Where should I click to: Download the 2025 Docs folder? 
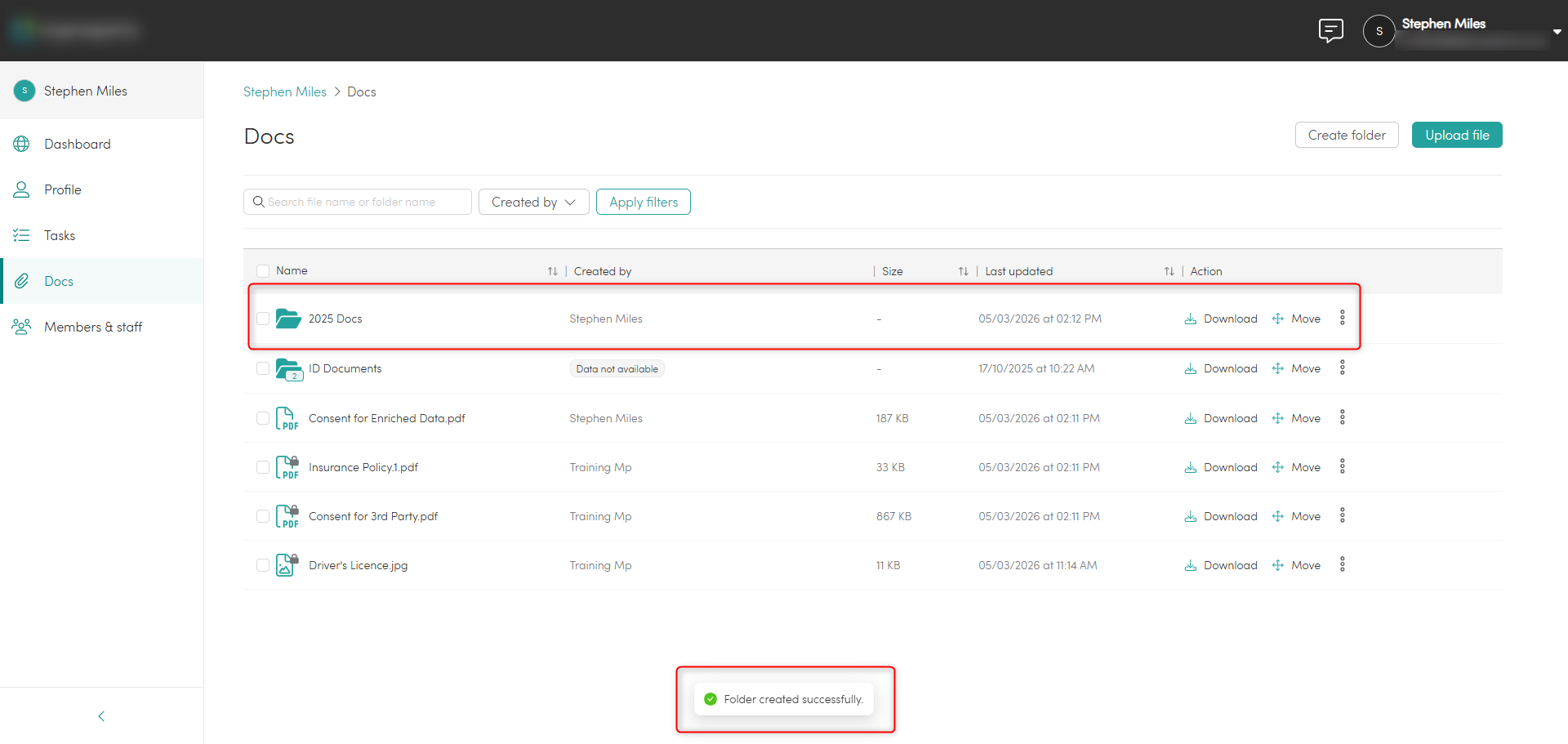1221,319
